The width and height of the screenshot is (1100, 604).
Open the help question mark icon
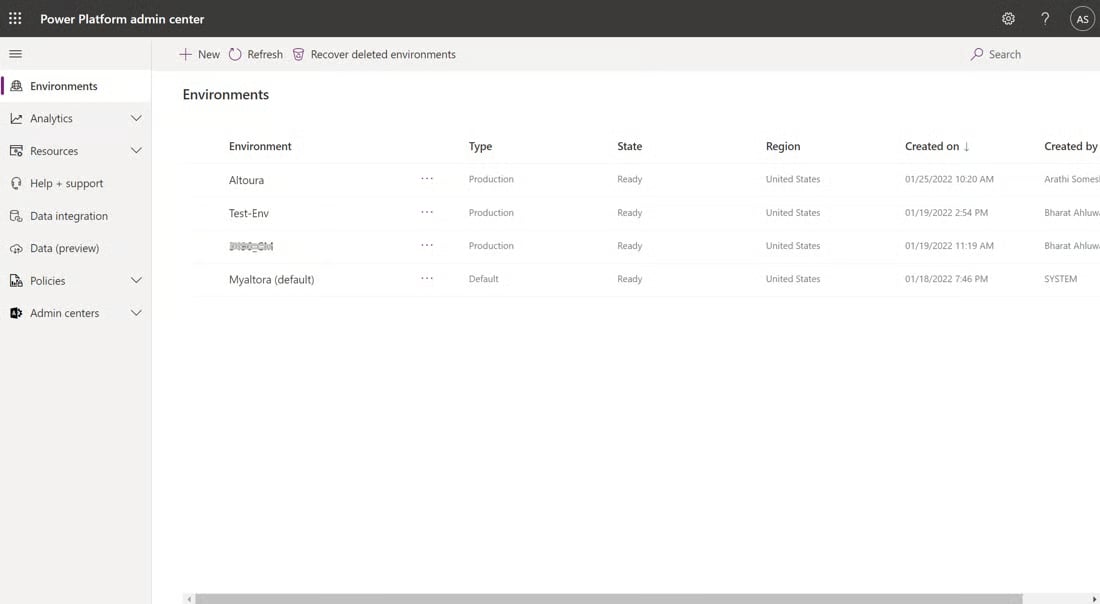pyautogui.click(x=1045, y=19)
